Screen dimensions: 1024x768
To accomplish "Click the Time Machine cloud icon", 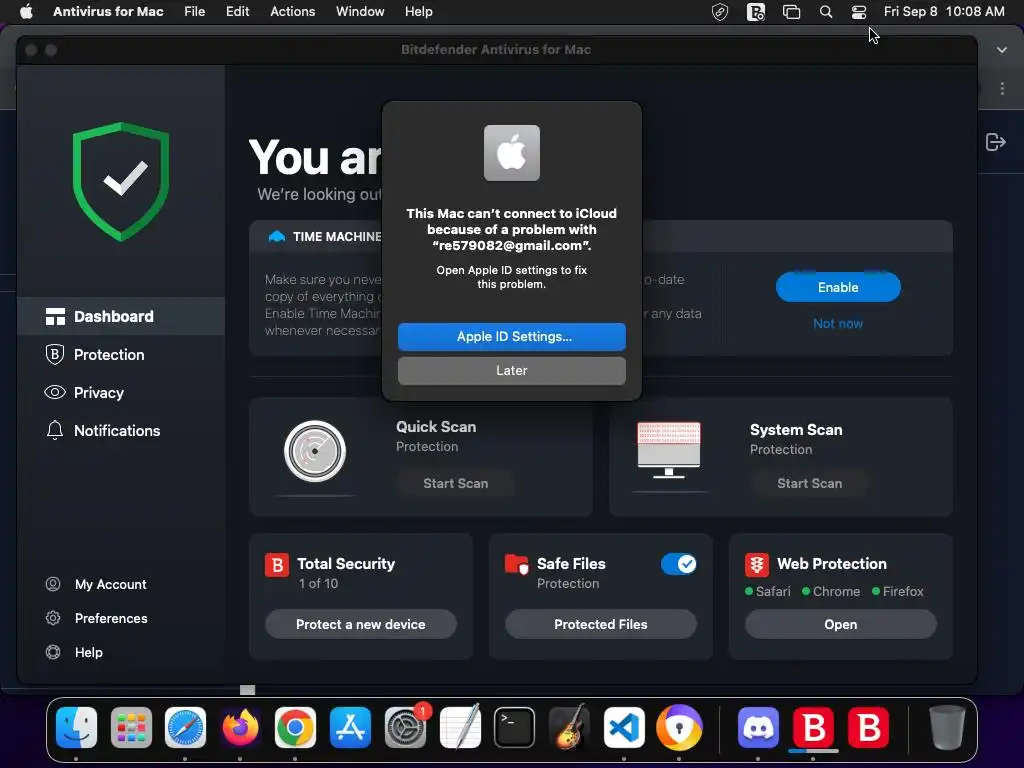I will click(x=277, y=236).
